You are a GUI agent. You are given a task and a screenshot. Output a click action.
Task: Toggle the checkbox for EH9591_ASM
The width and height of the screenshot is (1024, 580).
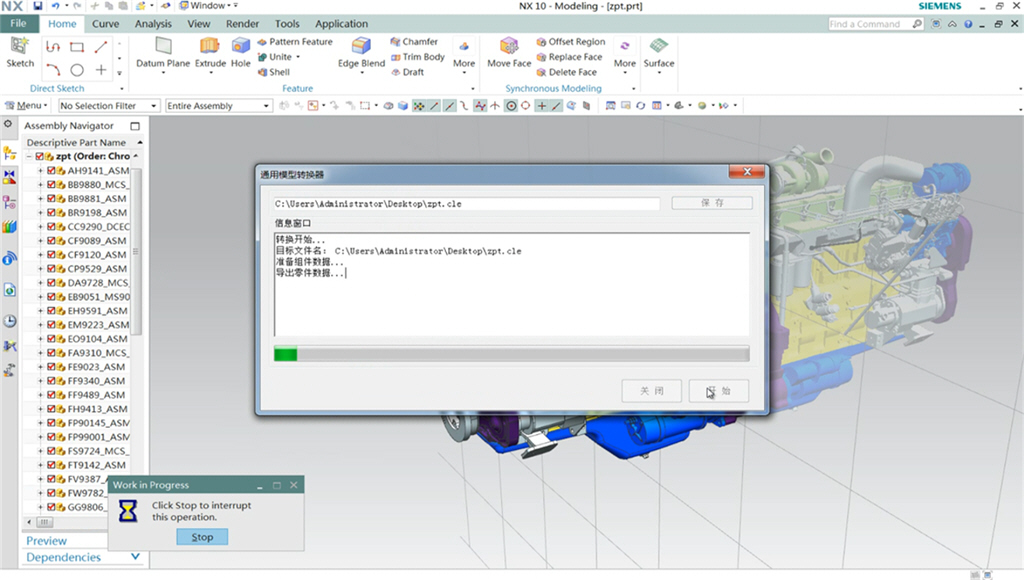click(x=51, y=311)
